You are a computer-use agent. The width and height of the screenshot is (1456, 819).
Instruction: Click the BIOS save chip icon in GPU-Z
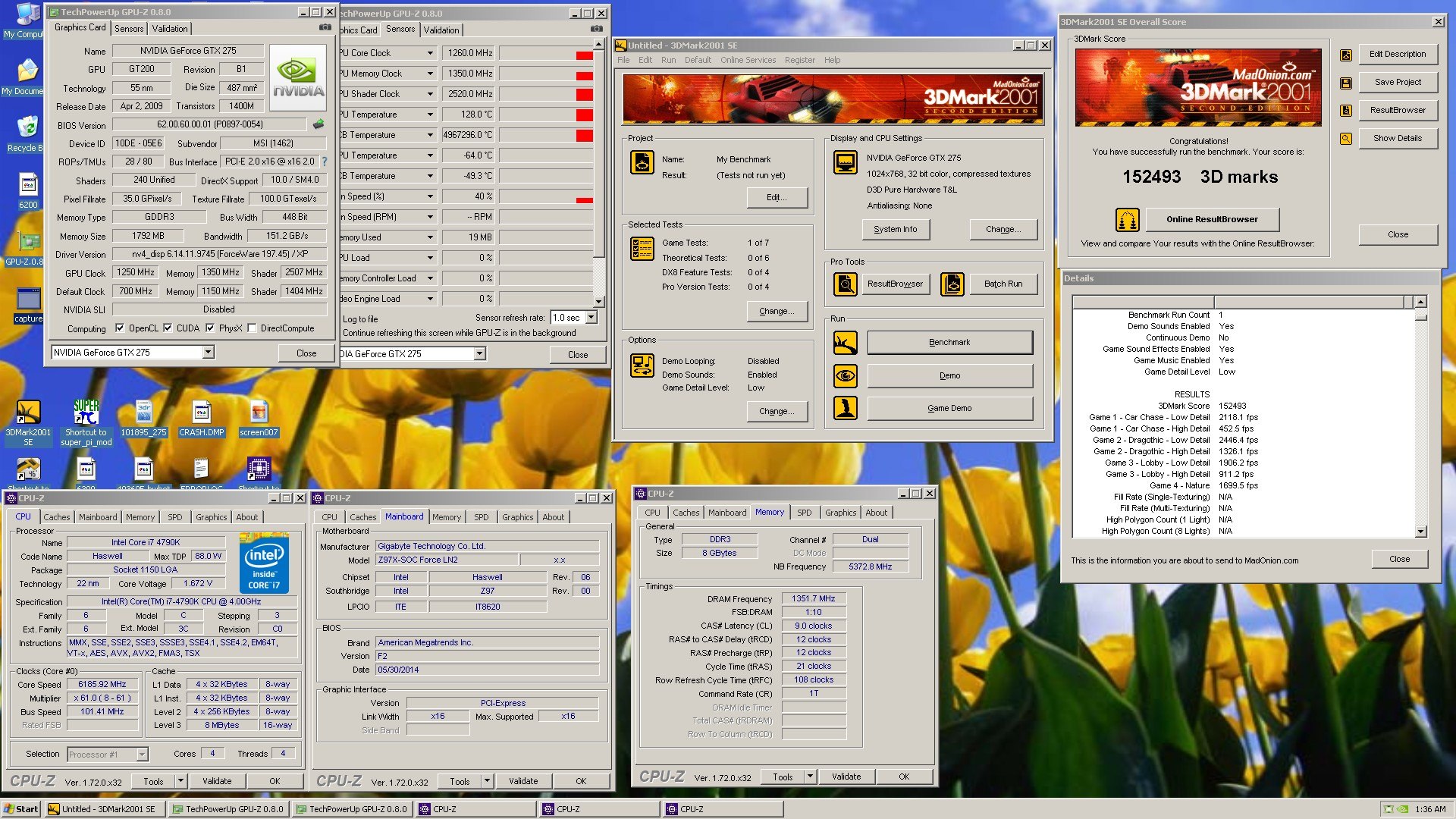coord(318,124)
